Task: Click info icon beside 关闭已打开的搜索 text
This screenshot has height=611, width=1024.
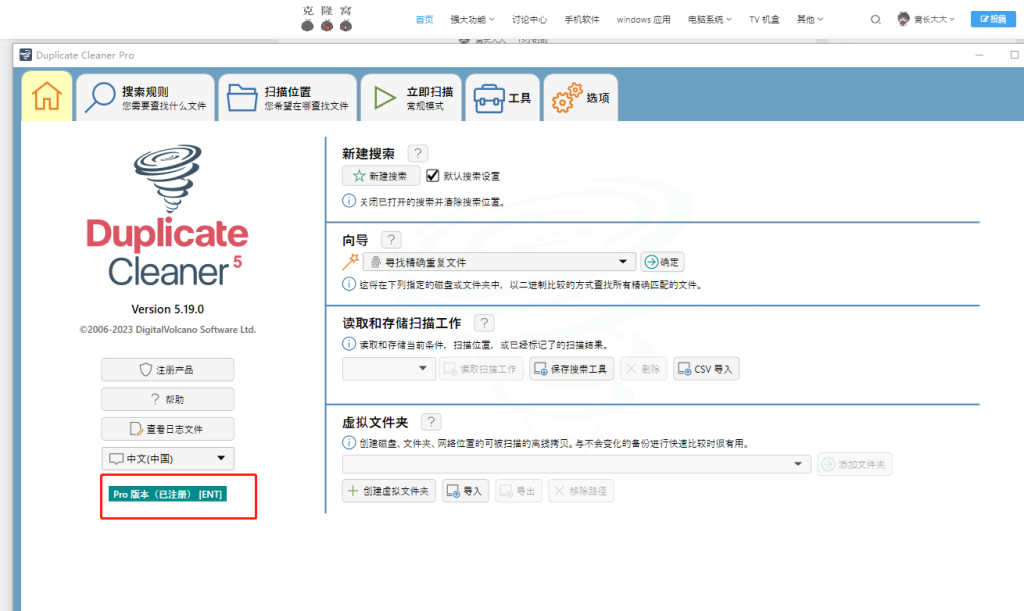Action: pos(349,201)
